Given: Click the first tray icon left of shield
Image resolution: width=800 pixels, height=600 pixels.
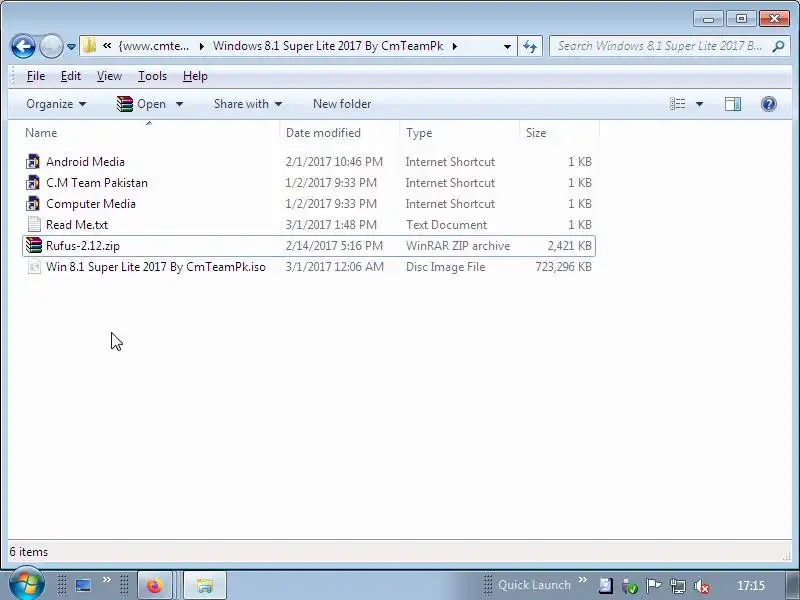Looking at the screenshot, I should (x=606, y=586).
